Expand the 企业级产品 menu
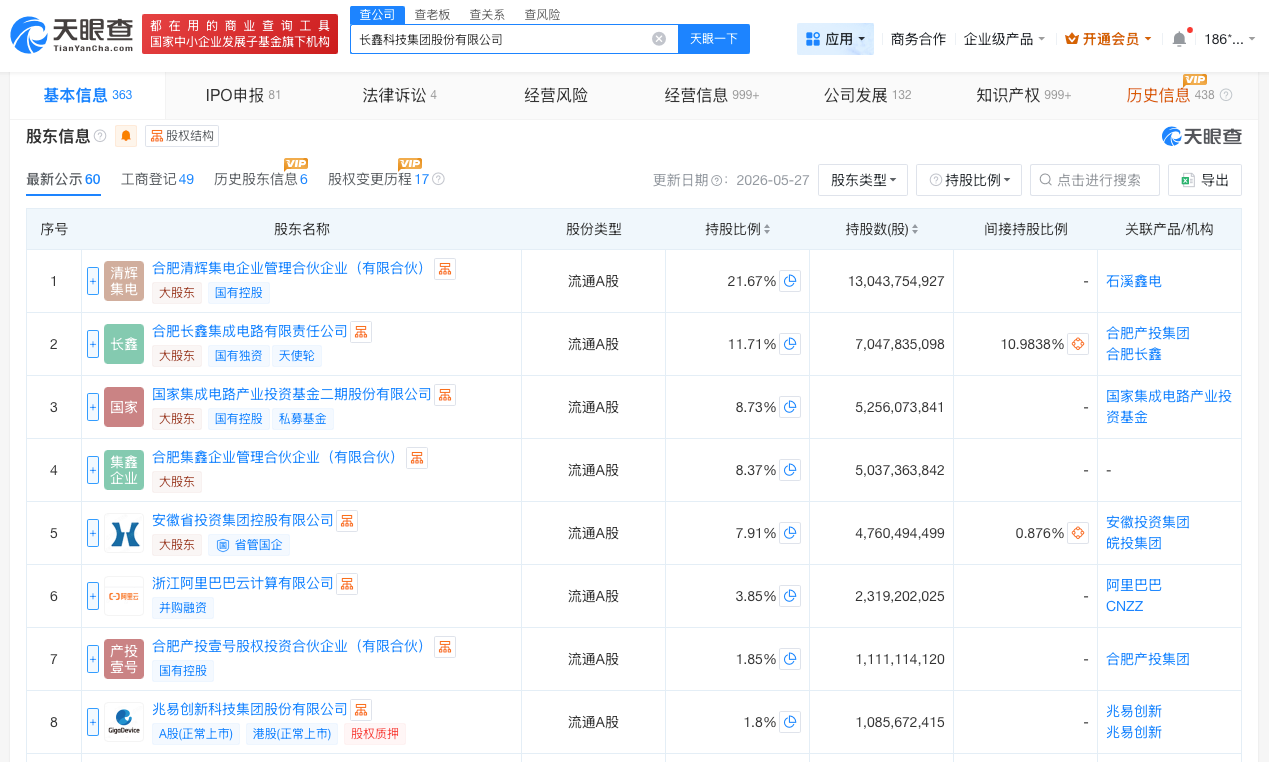The width and height of the screenshot is (1269, 762). [1004, 39]
